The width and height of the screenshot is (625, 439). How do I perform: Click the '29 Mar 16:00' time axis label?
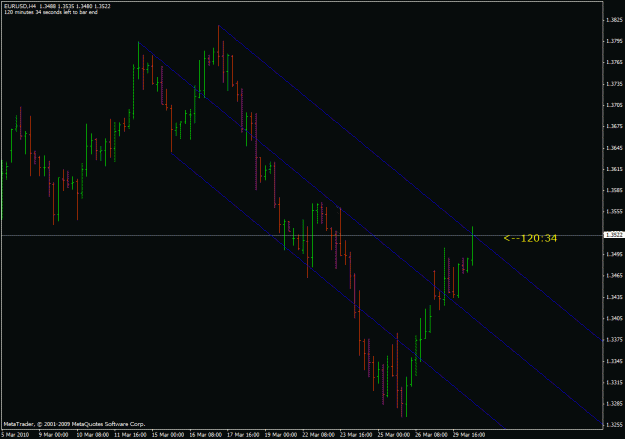pyautogui.click(x=469, y=435)
